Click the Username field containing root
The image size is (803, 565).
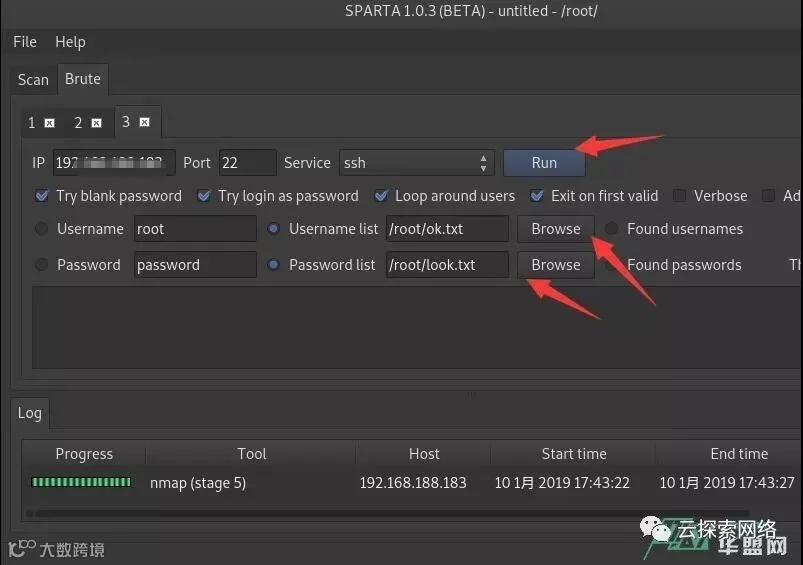tap(195, 228)
